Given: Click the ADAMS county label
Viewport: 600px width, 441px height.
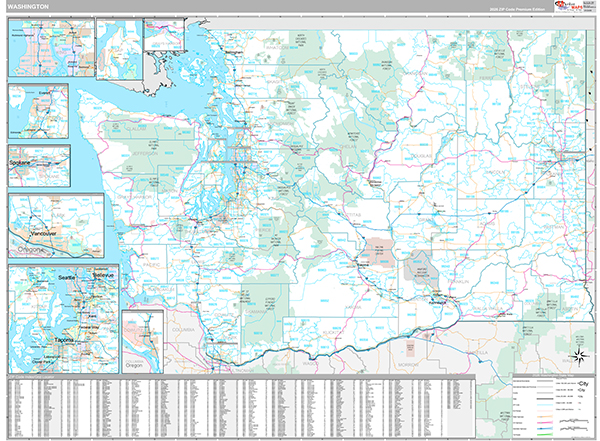Looking at the screenshot, I should click(x=487, y=224).
